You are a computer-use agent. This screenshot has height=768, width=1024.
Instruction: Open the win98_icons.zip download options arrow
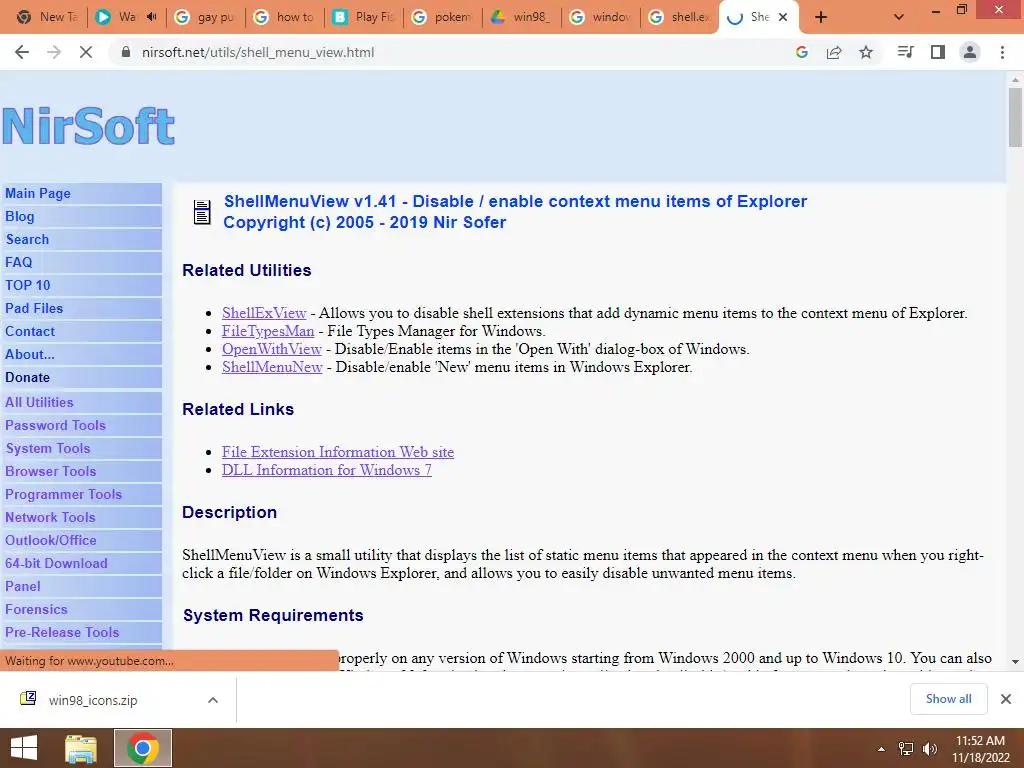pos(213,700)
